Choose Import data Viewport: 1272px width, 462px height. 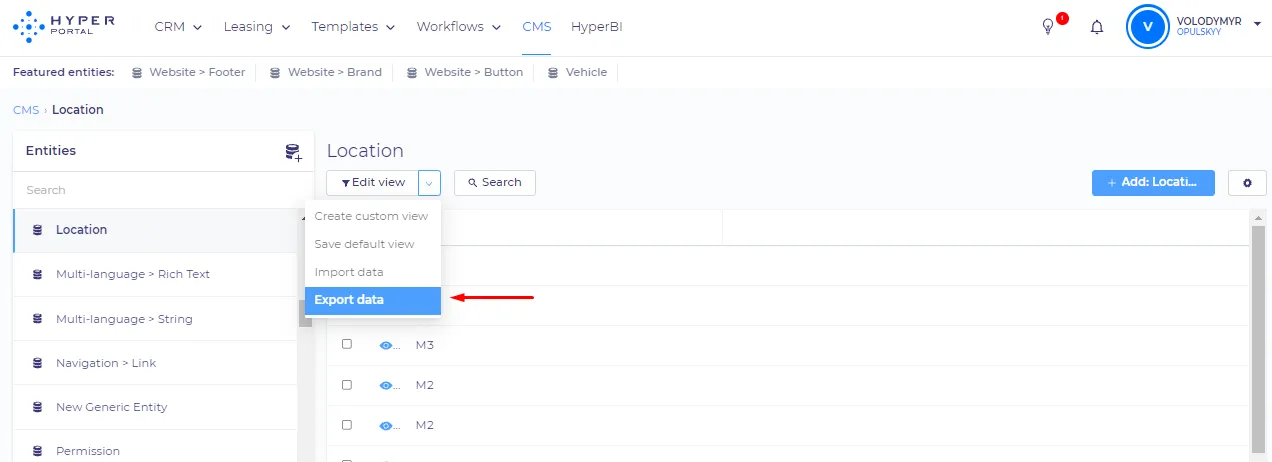pos(372,272)
